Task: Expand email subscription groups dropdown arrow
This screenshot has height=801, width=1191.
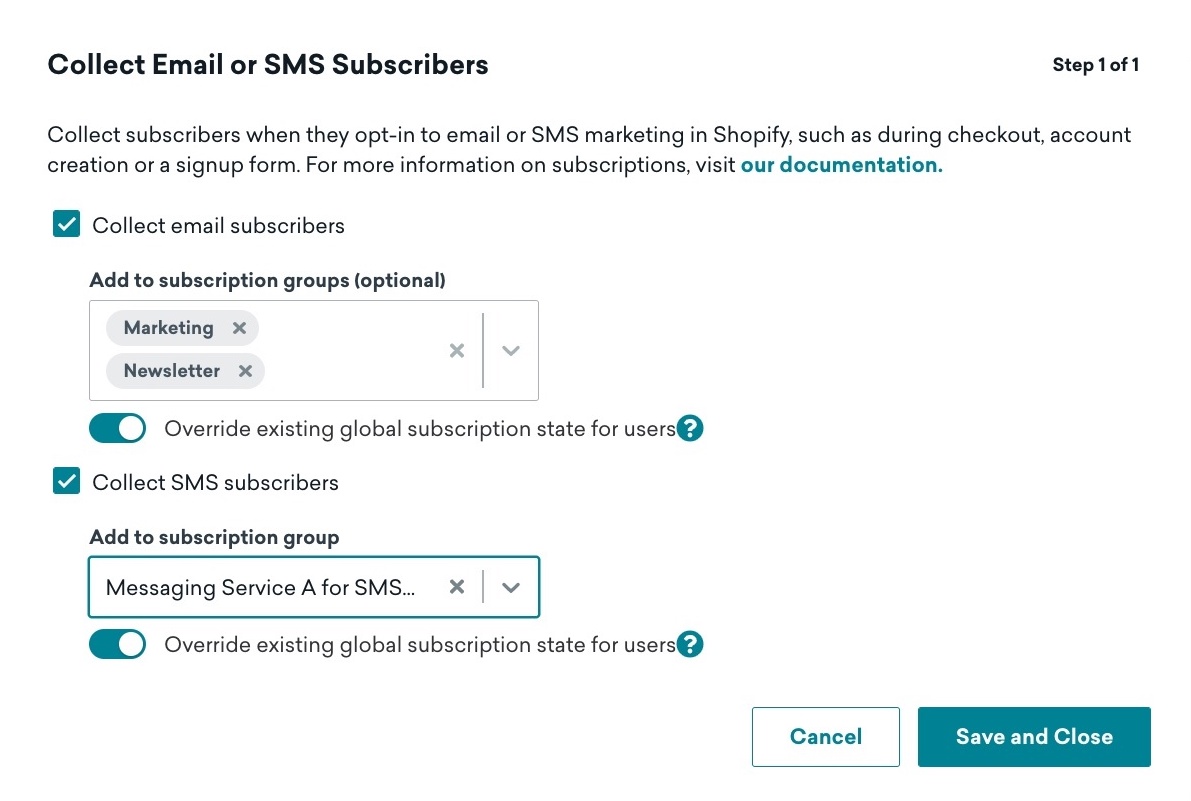Action: [x=511, y=351]
